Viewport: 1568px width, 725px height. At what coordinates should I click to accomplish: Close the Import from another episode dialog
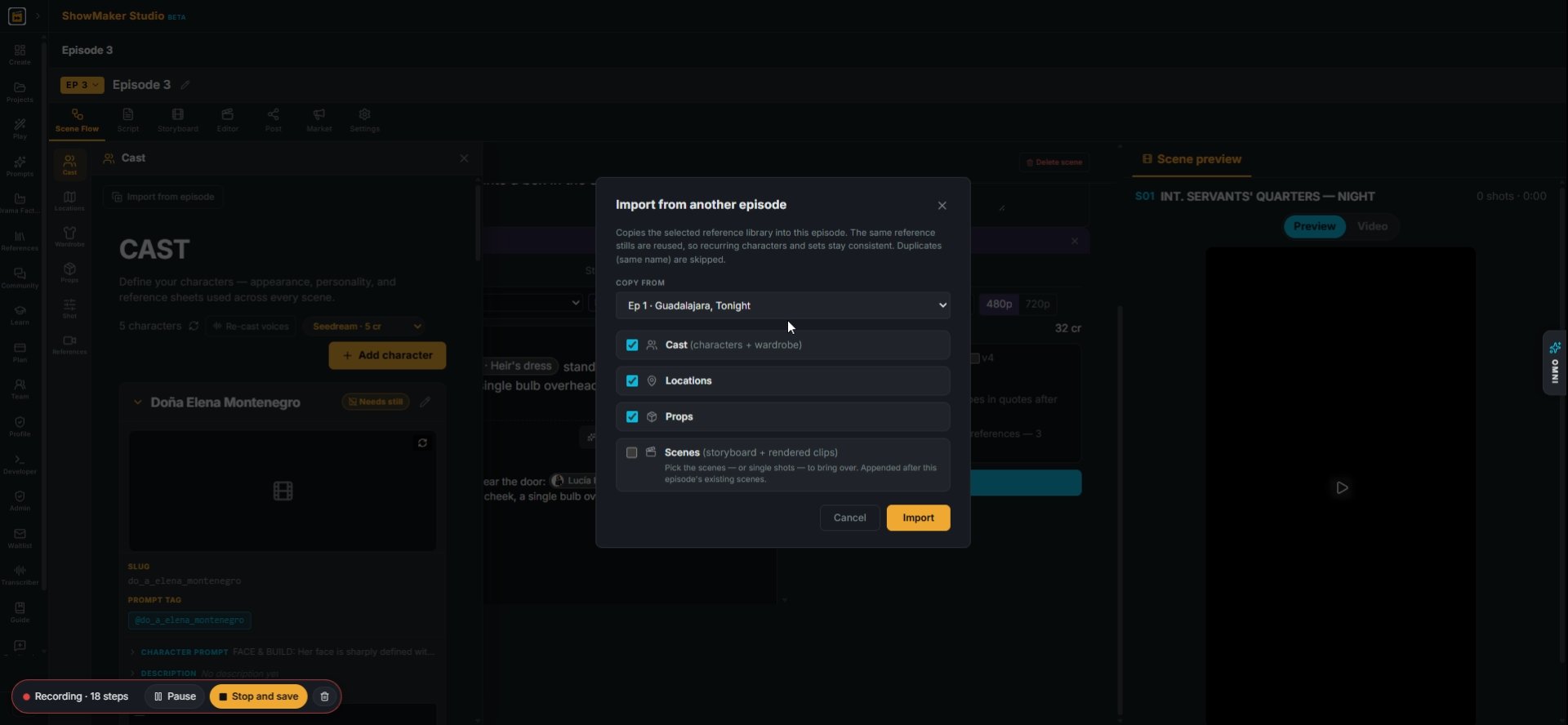(942, 206)
